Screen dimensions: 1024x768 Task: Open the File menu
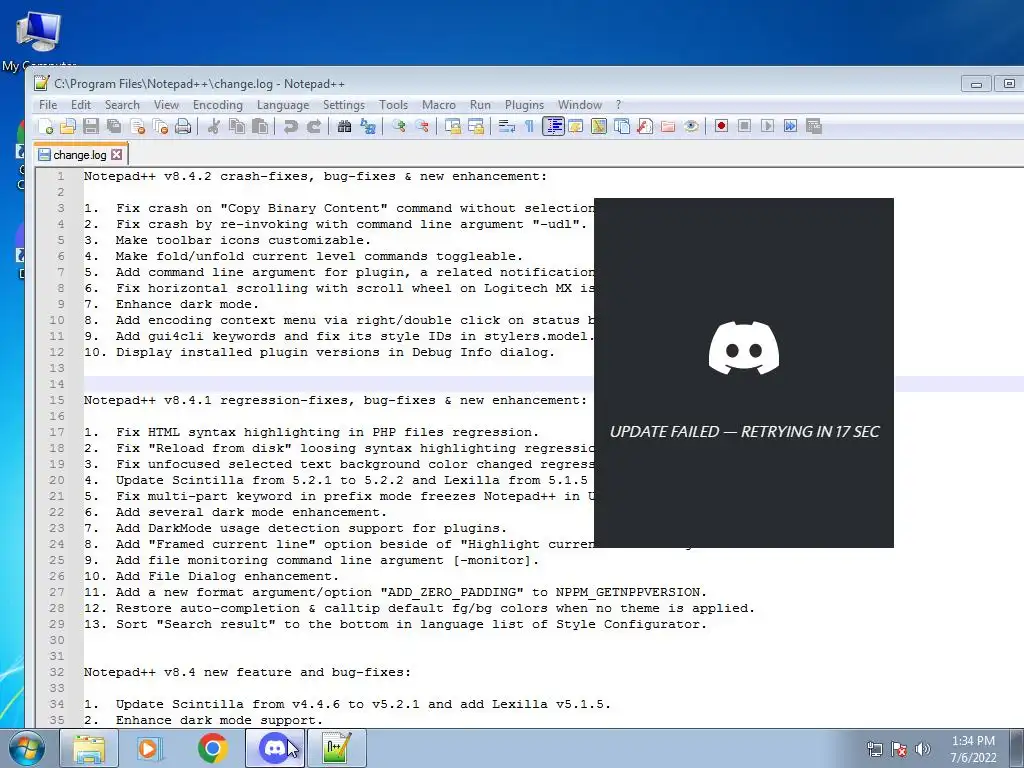point(48,105)
